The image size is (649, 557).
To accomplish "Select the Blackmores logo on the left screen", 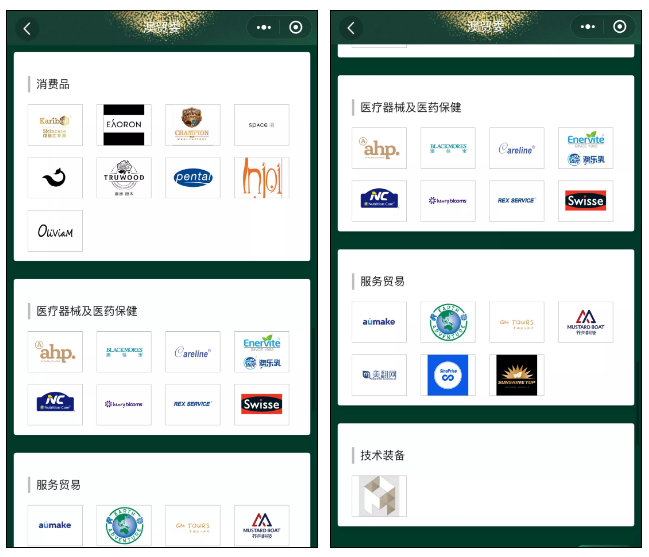I will pos(124,352).
